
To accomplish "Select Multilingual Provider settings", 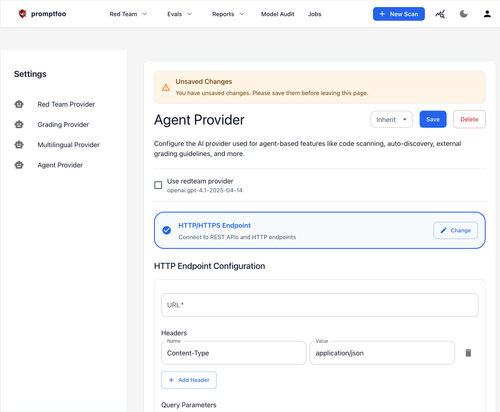I will pos(68,145).
